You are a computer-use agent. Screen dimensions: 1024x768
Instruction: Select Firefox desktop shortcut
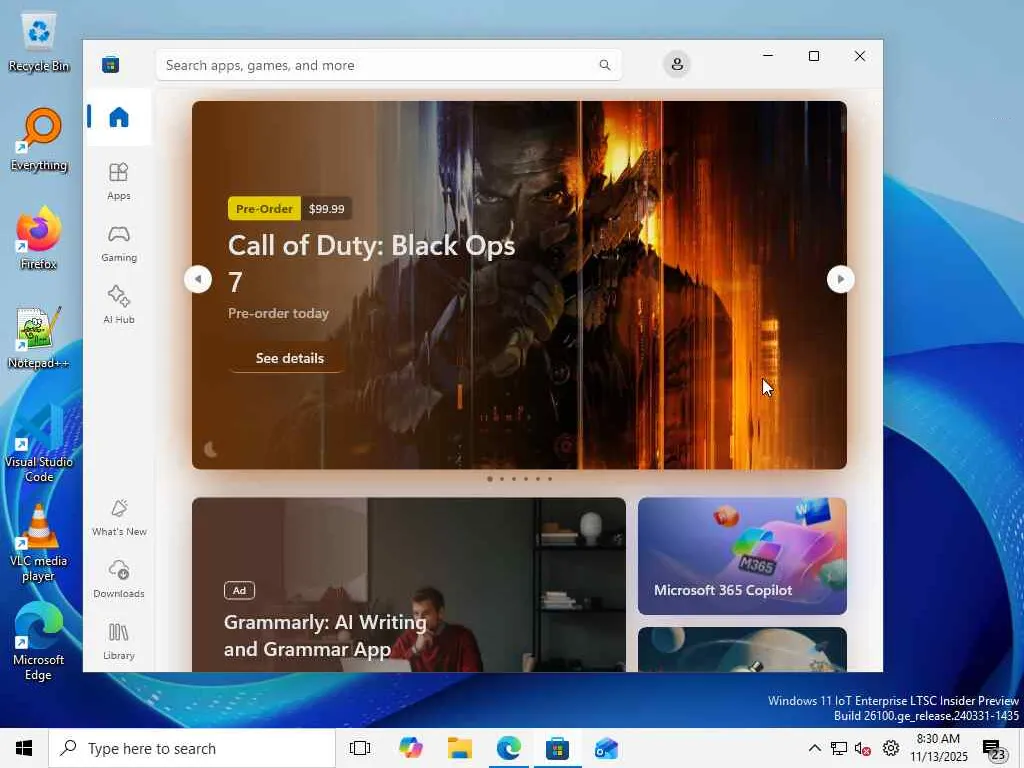tap(39, 238)
